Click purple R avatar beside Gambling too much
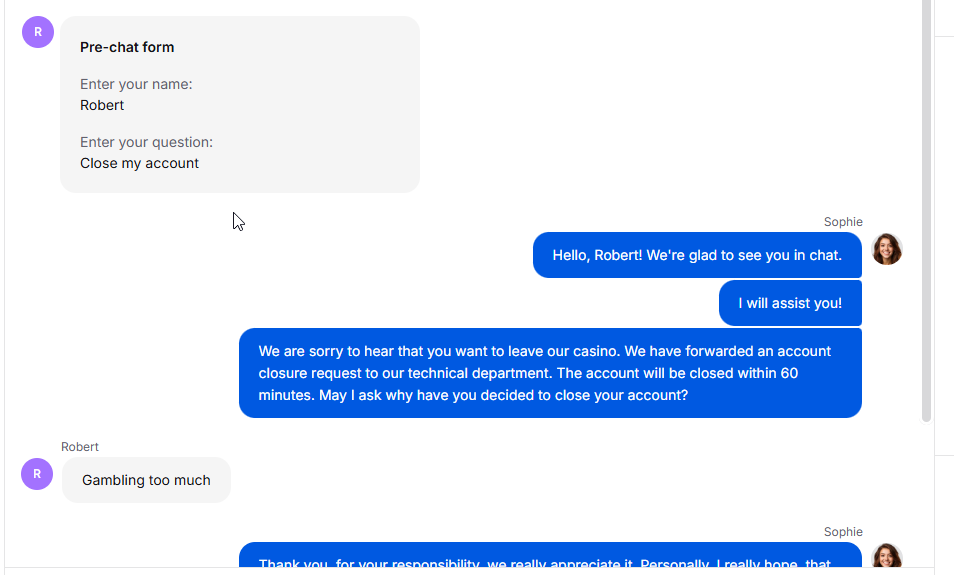 pos(37,474)
